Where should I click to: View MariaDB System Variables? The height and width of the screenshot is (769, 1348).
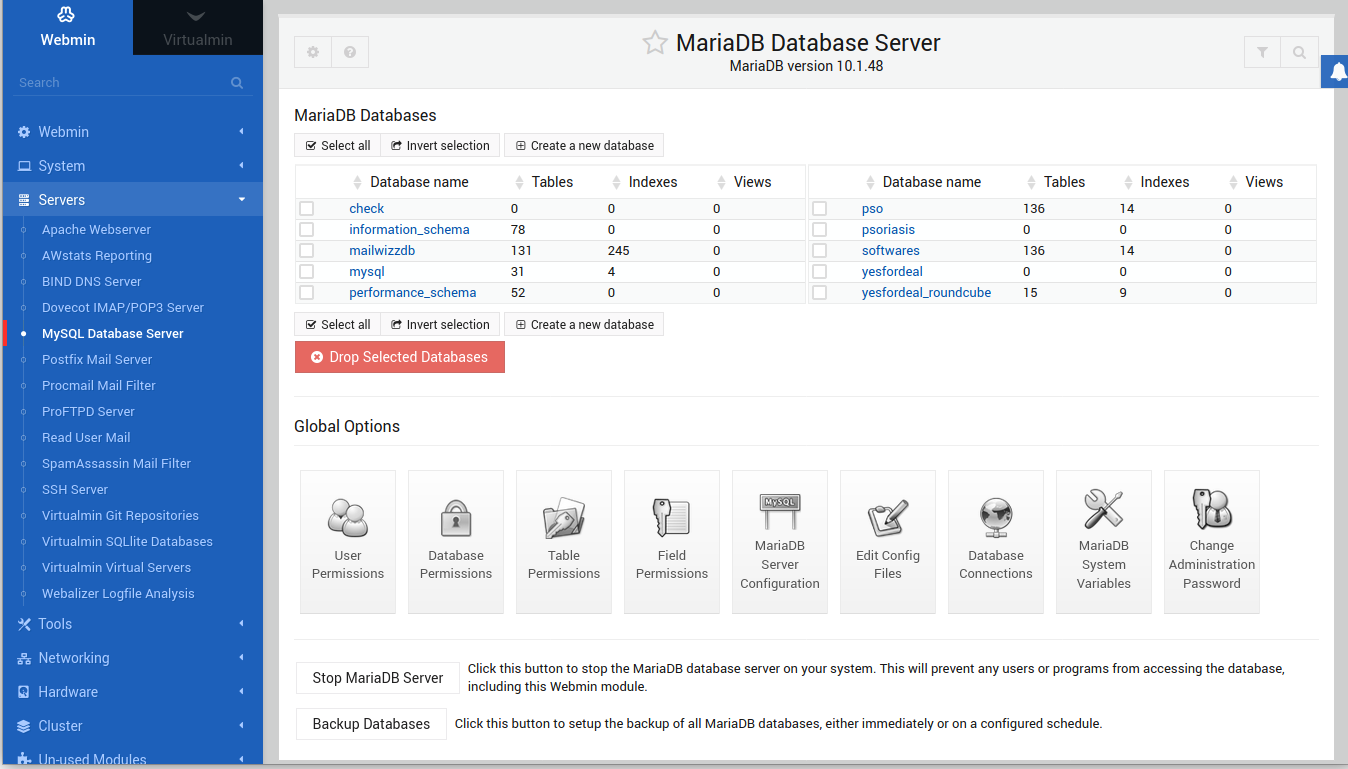1103,542
